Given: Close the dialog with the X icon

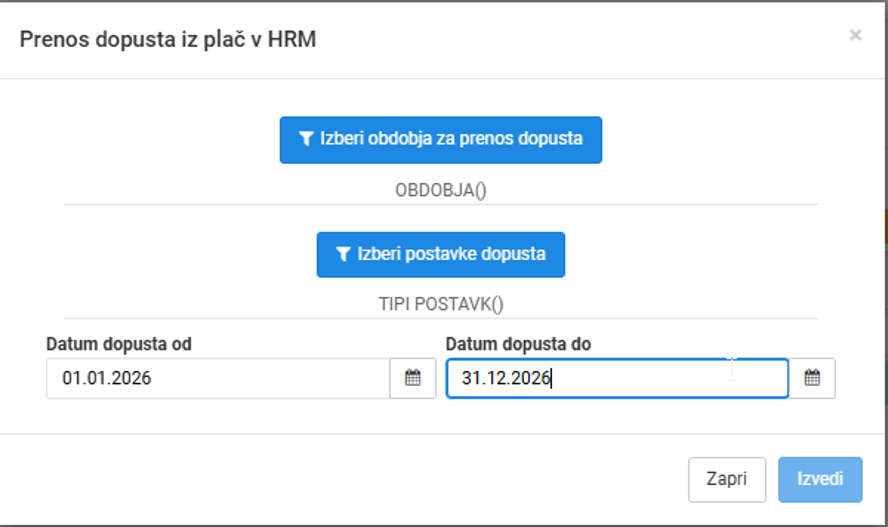Looking at the screenshot, I should [x=855, y=35].
